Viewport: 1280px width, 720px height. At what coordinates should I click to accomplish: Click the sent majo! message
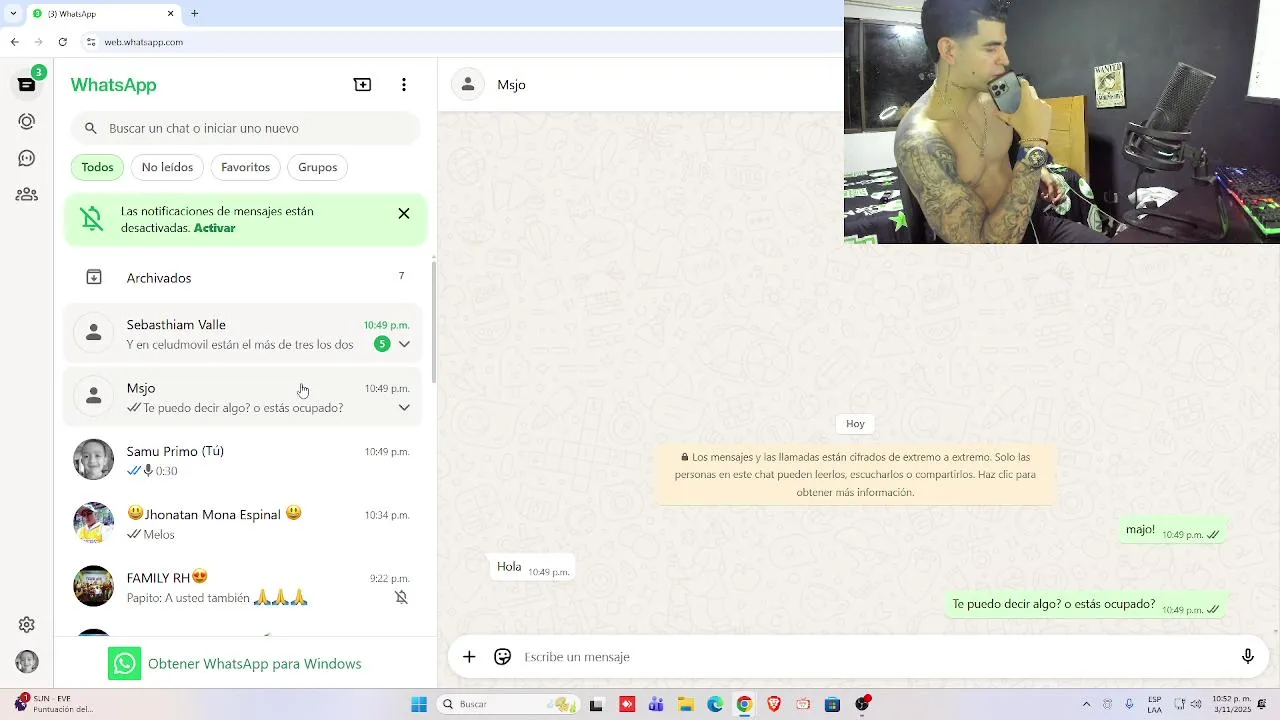(1173, 531)
